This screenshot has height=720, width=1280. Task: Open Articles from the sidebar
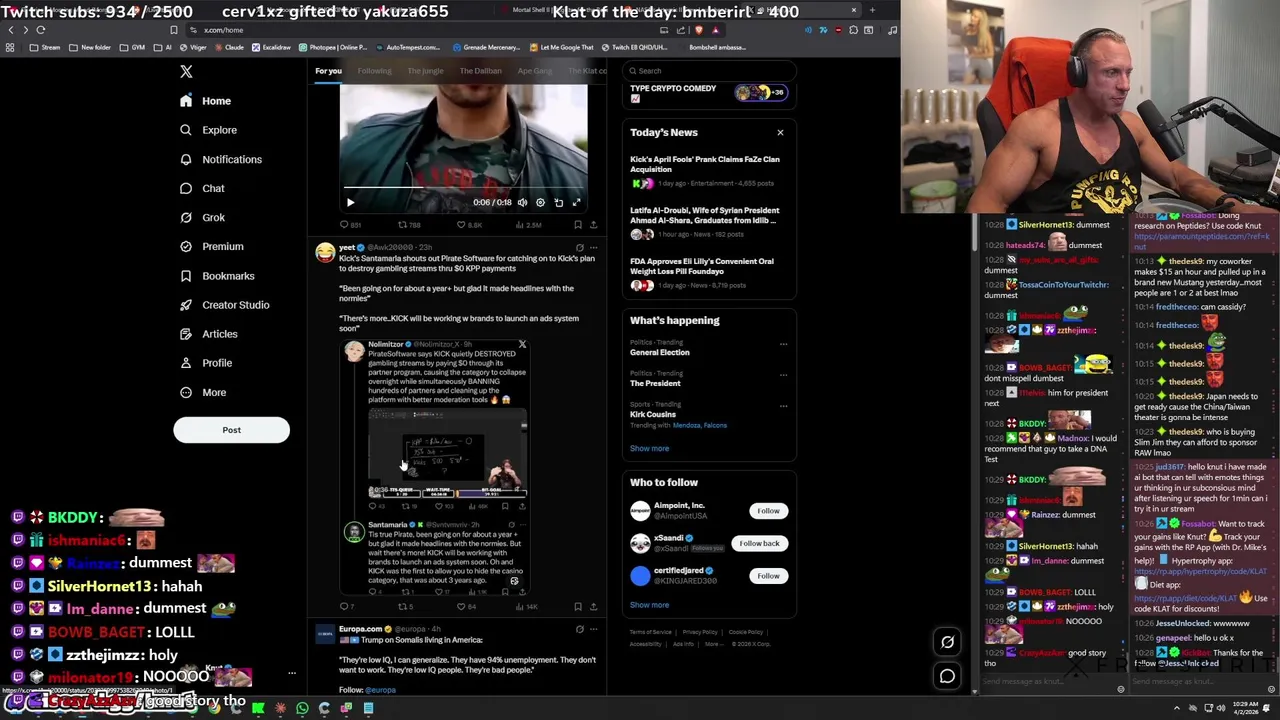coord(208,334)
